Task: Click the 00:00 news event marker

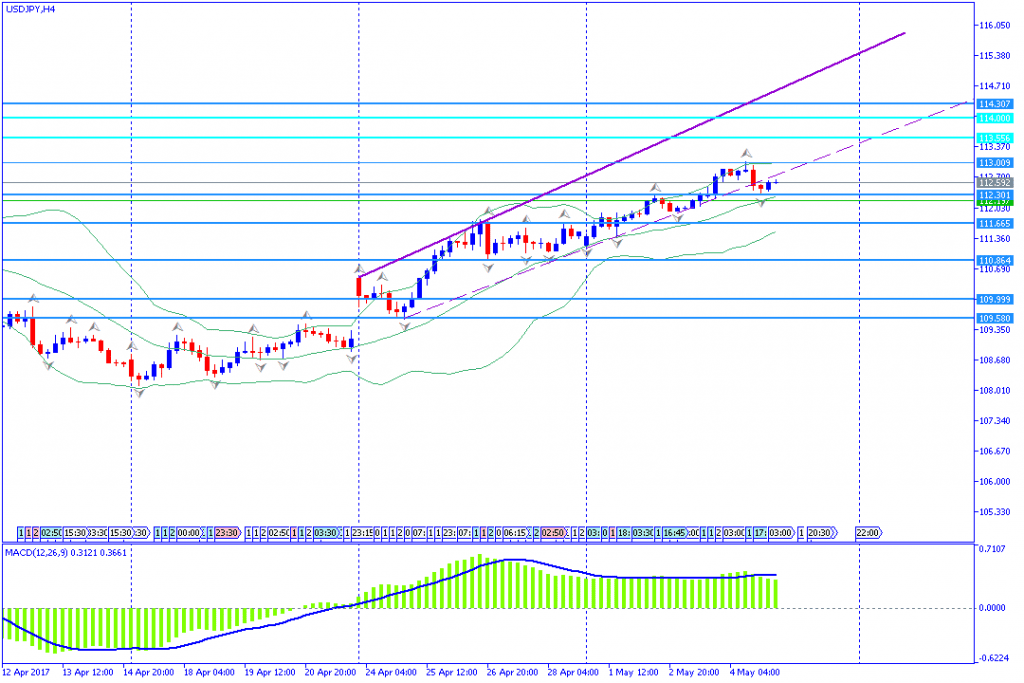Action: pyautogui.click(x=189, y=533)
